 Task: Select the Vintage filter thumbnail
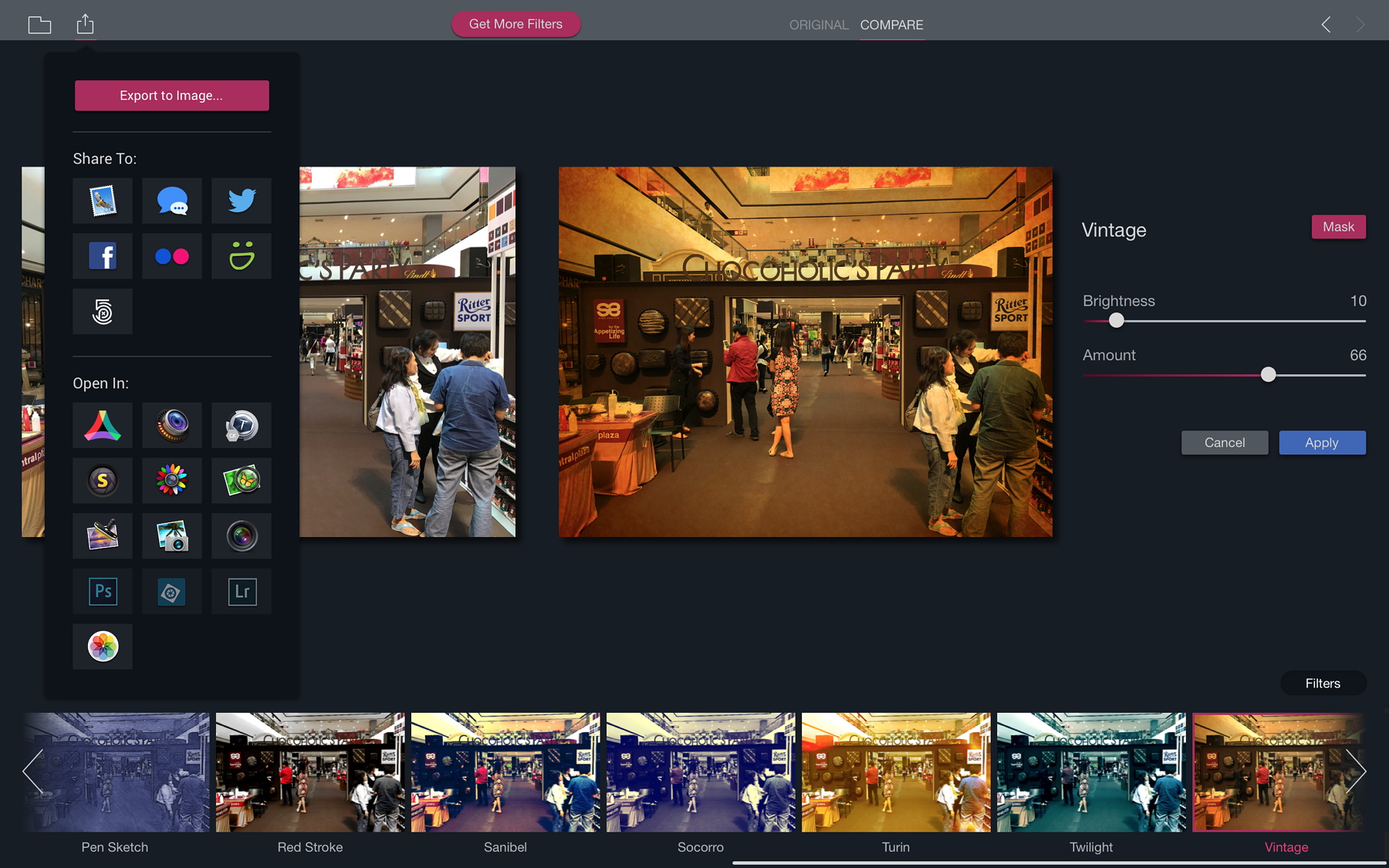click(1279, 772)
